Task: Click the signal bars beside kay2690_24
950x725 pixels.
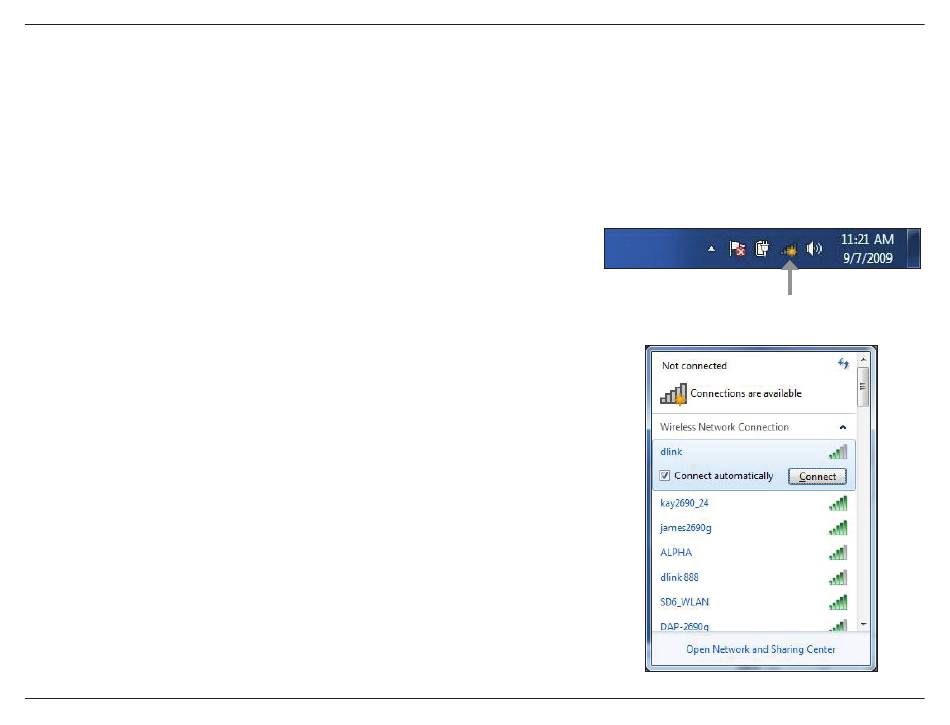Action: (838, 503)
